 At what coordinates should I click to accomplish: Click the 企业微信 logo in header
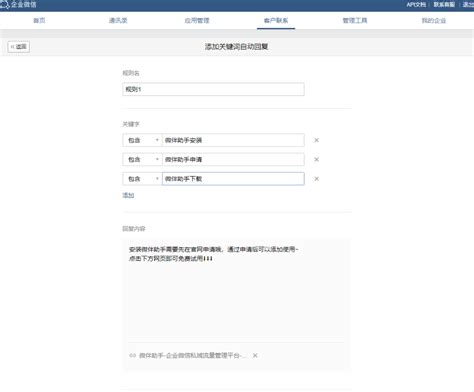18,5
